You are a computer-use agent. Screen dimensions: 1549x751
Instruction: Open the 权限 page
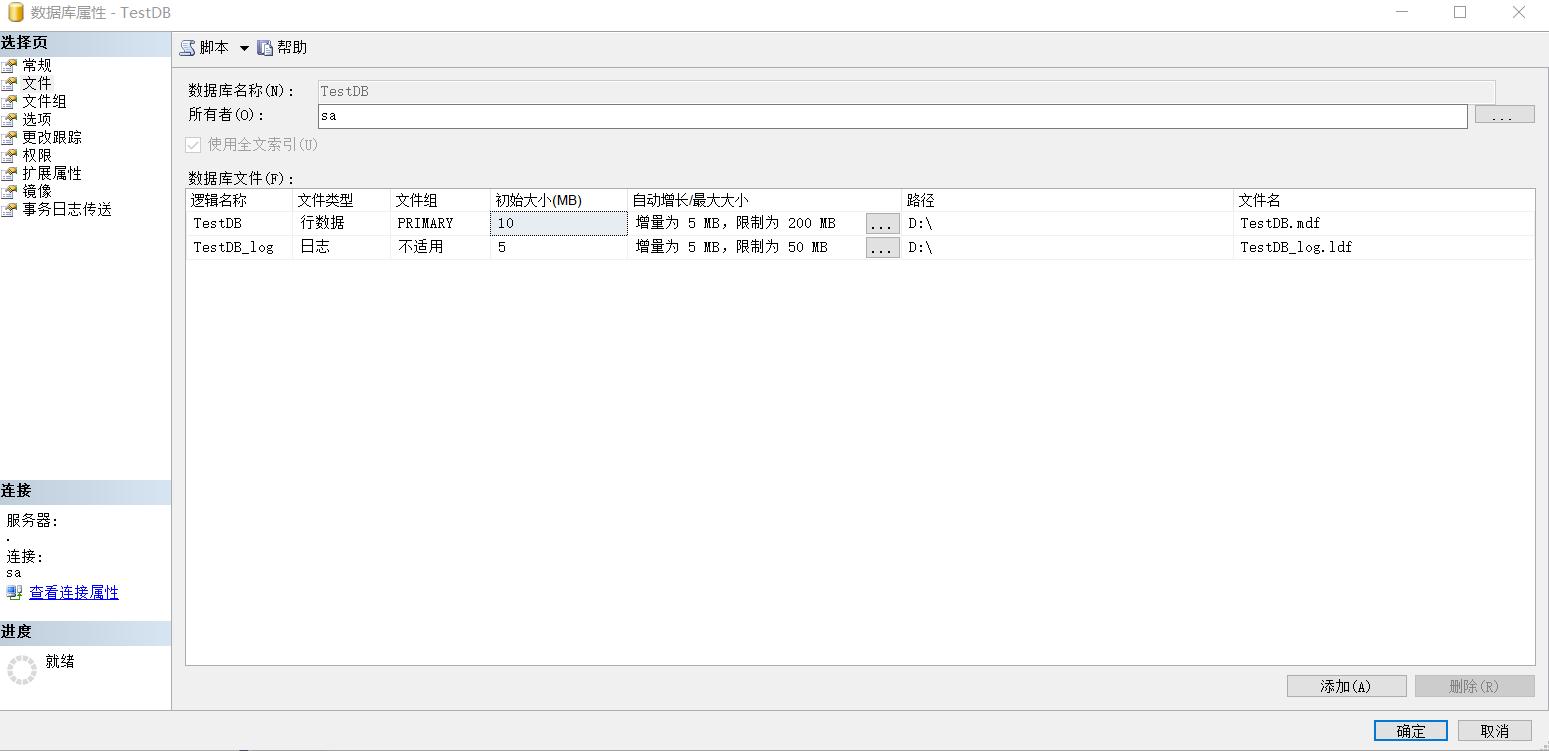pyautogui.click(x=36, y=155)
